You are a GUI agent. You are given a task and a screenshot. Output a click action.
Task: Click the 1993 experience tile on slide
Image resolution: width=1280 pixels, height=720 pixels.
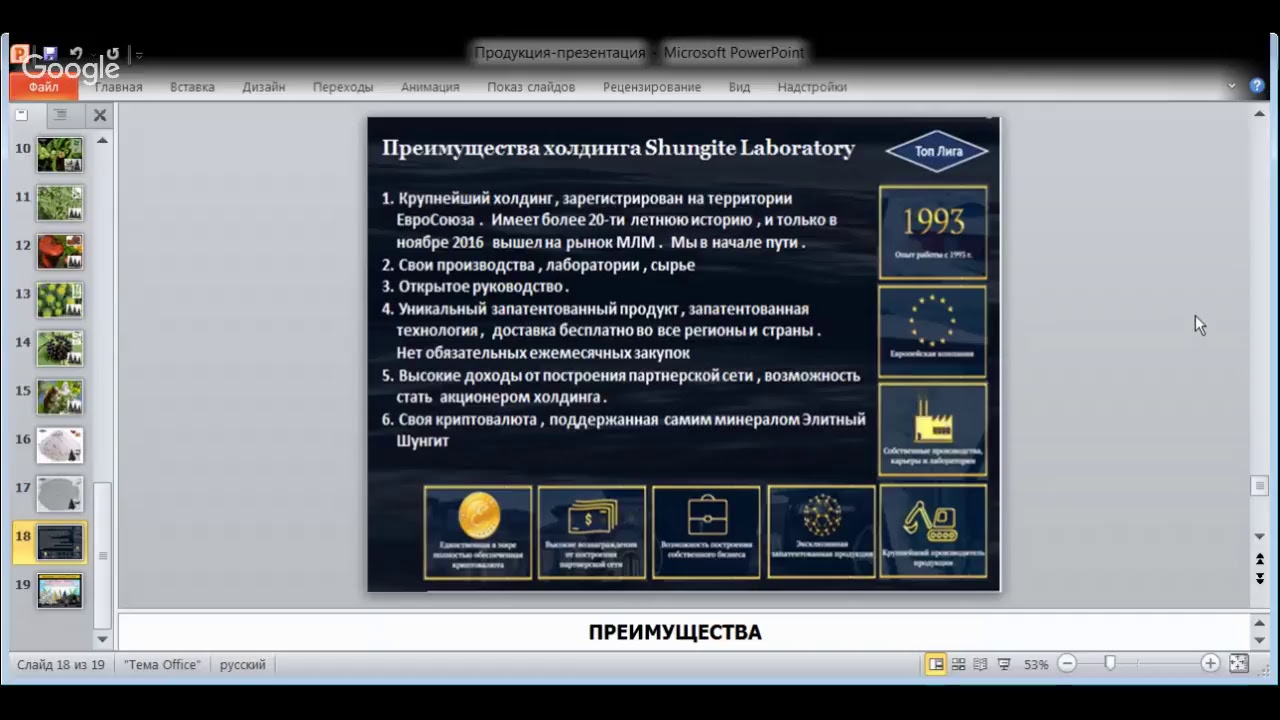point(933,232)
